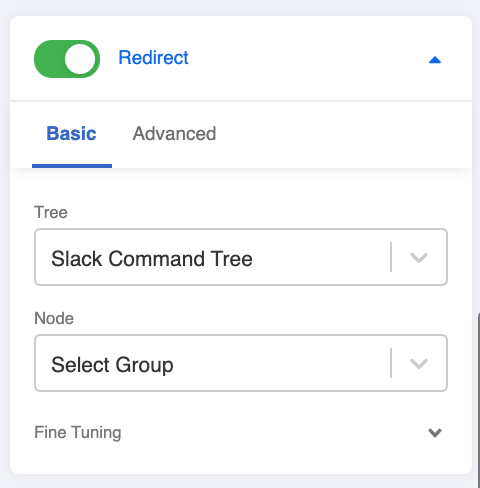Click the chevron in the Tree dropdown

pyautogui.click(x=419, y=257)
